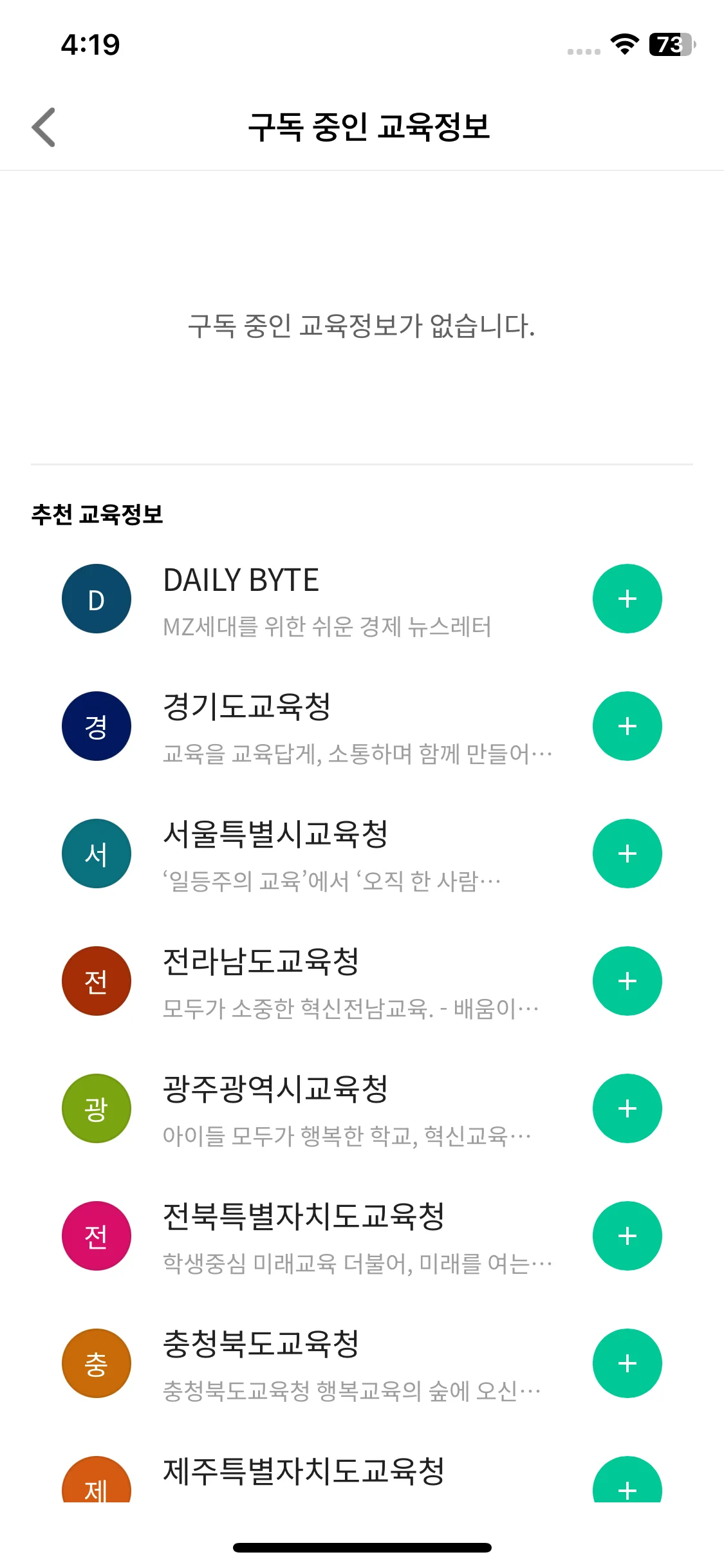
Task: Tap the 광주광역시교육청 title
Action: point(275,1089)
